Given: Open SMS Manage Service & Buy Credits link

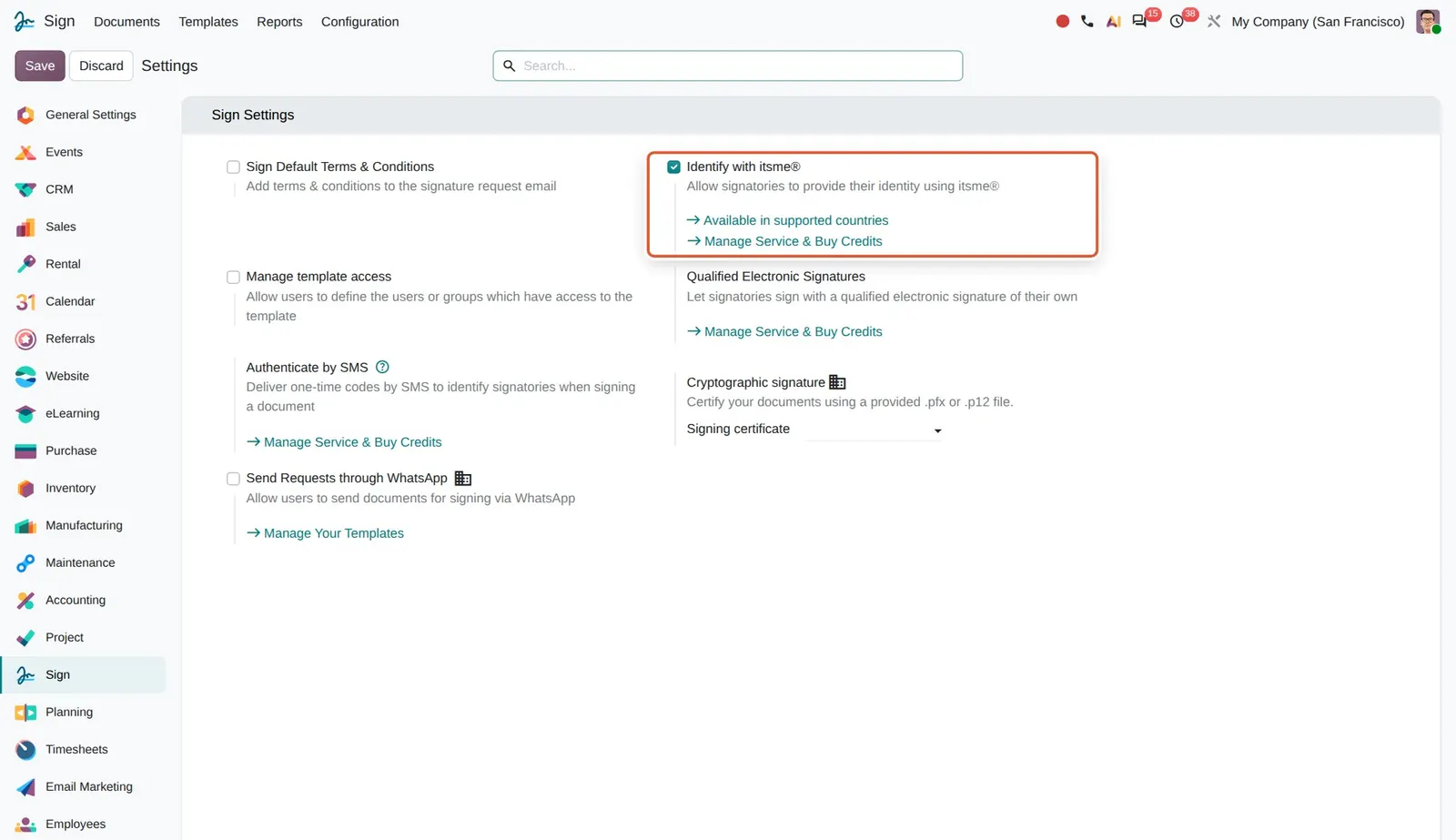Looking at the screenshot, I should [x=344, y=442].
